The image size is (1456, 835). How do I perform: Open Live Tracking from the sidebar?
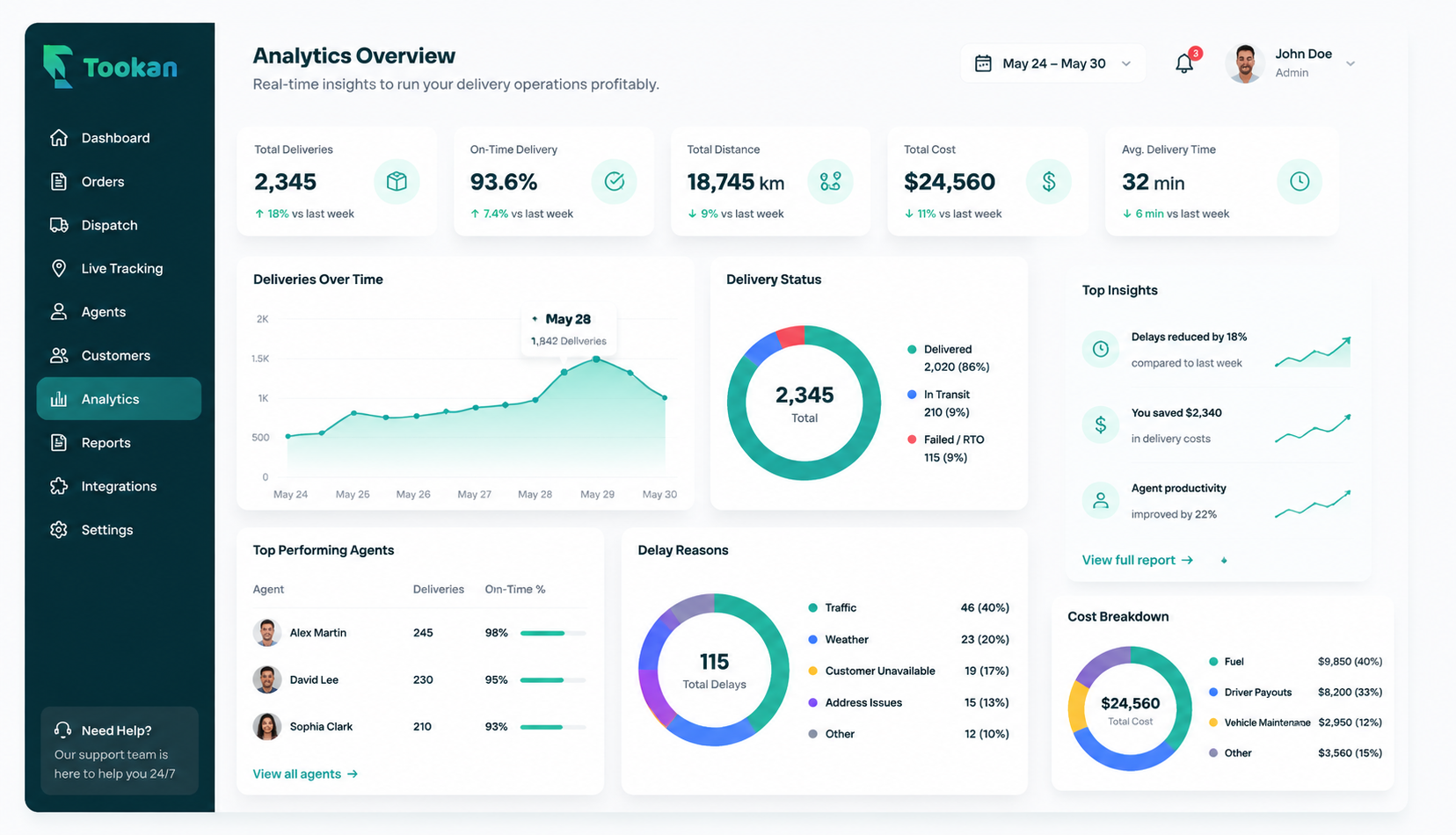click(119, 268)
